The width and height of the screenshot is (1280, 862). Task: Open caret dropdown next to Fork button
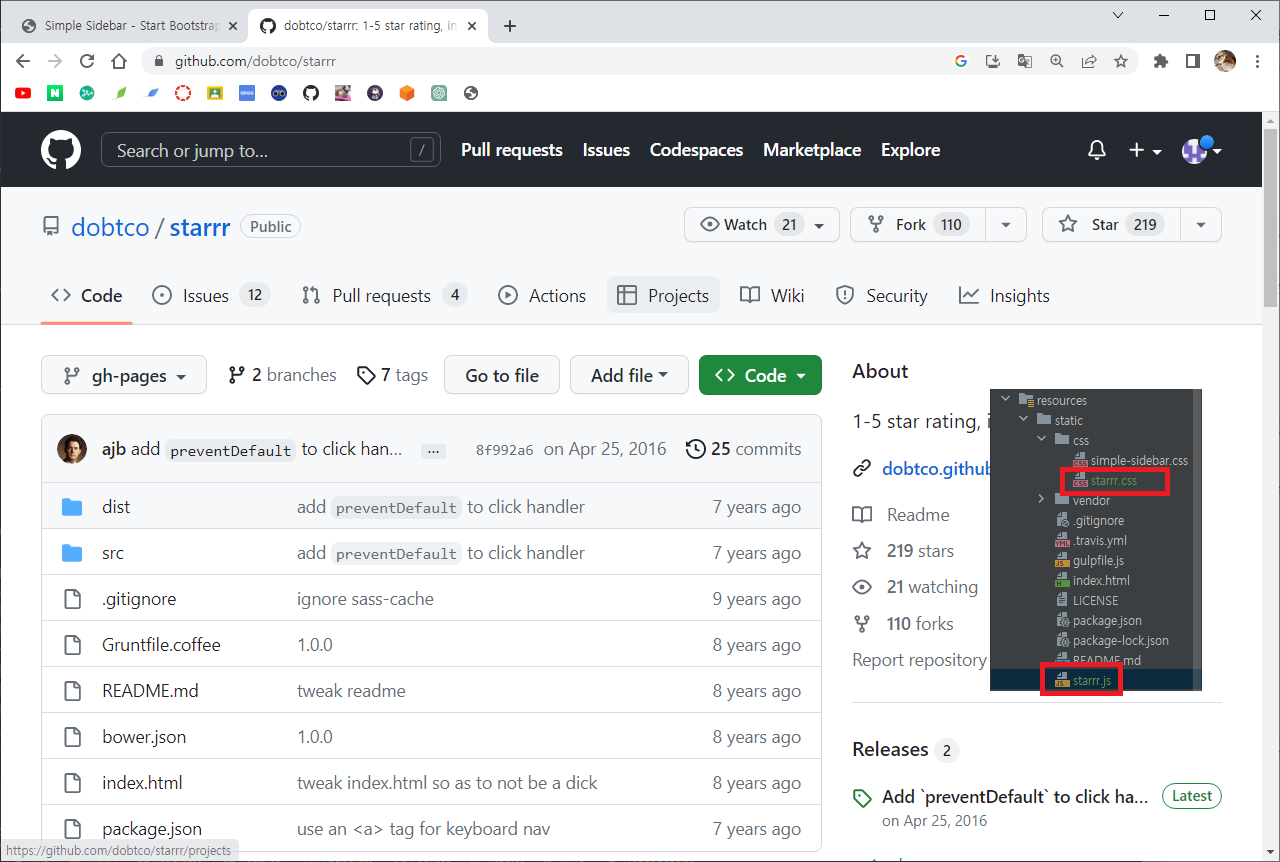coord(1006,225)
